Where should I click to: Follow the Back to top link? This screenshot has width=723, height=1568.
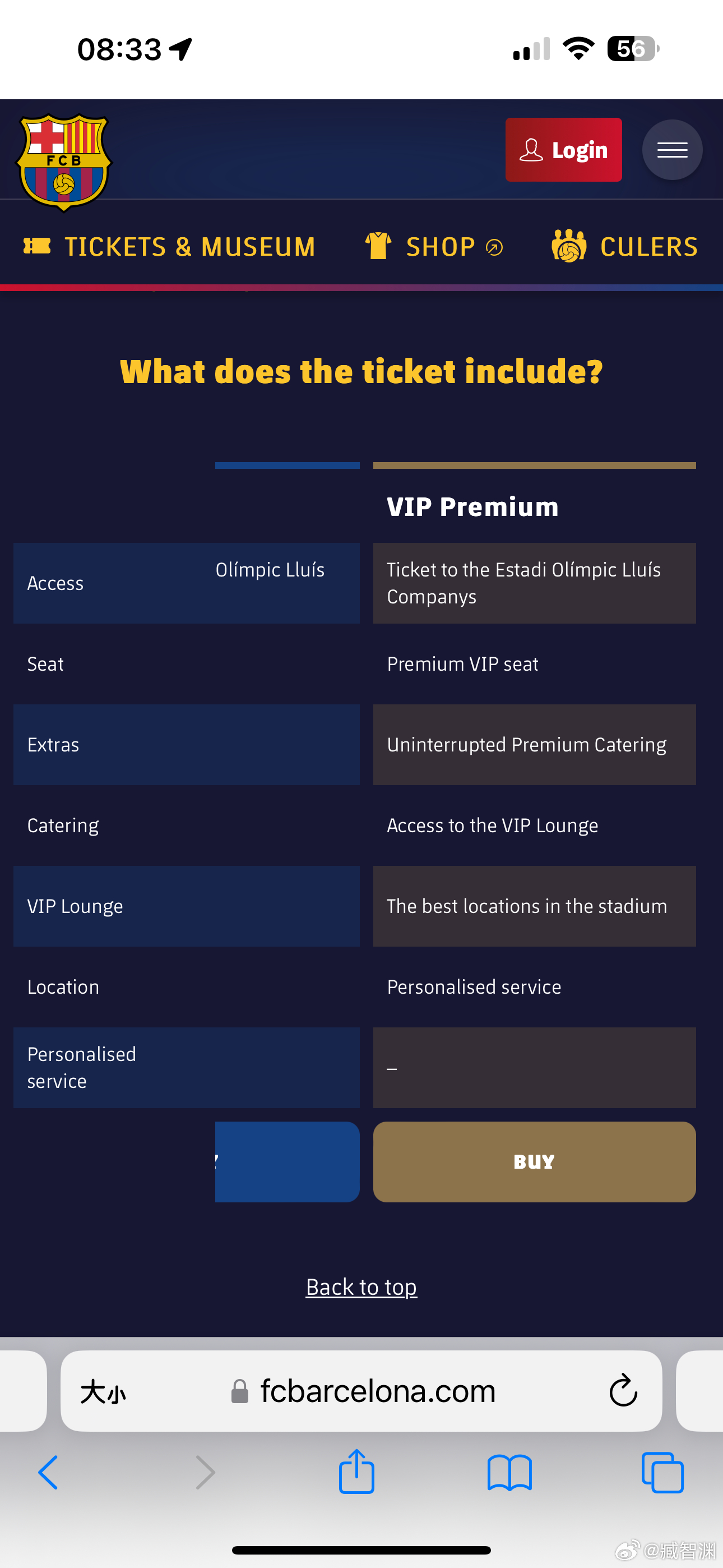click(x=361, y=1287)
